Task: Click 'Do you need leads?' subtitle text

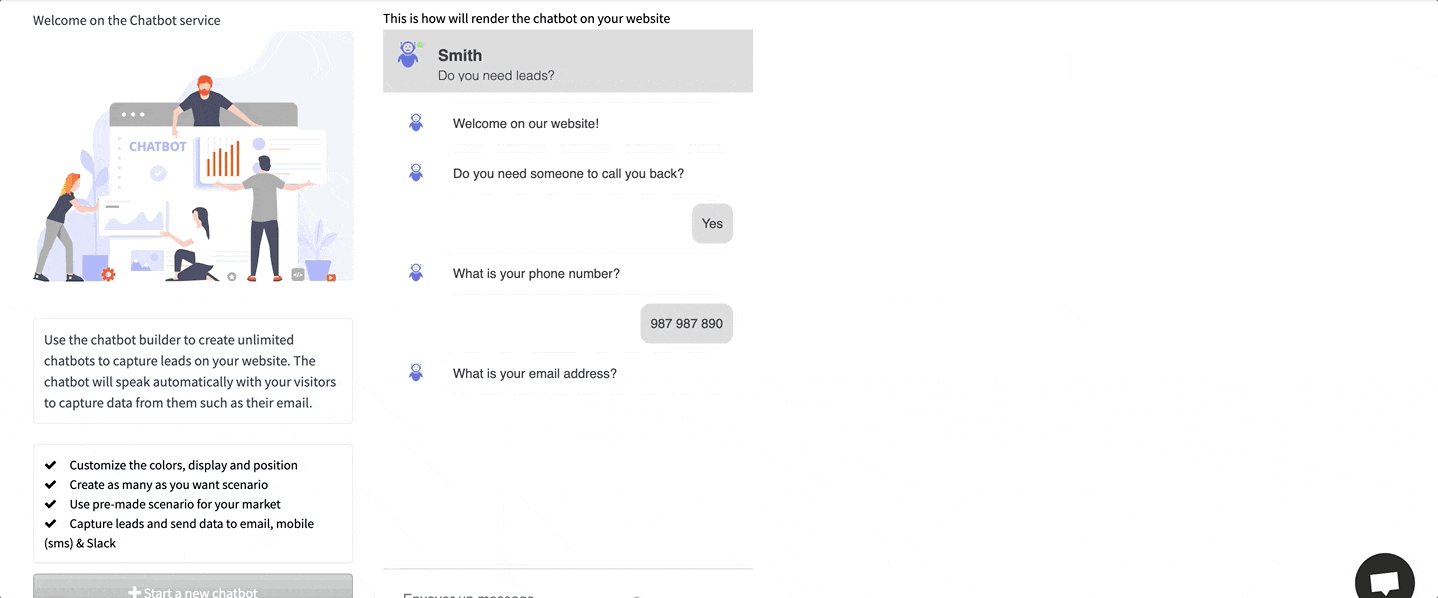Action: [x=495, y=75]
